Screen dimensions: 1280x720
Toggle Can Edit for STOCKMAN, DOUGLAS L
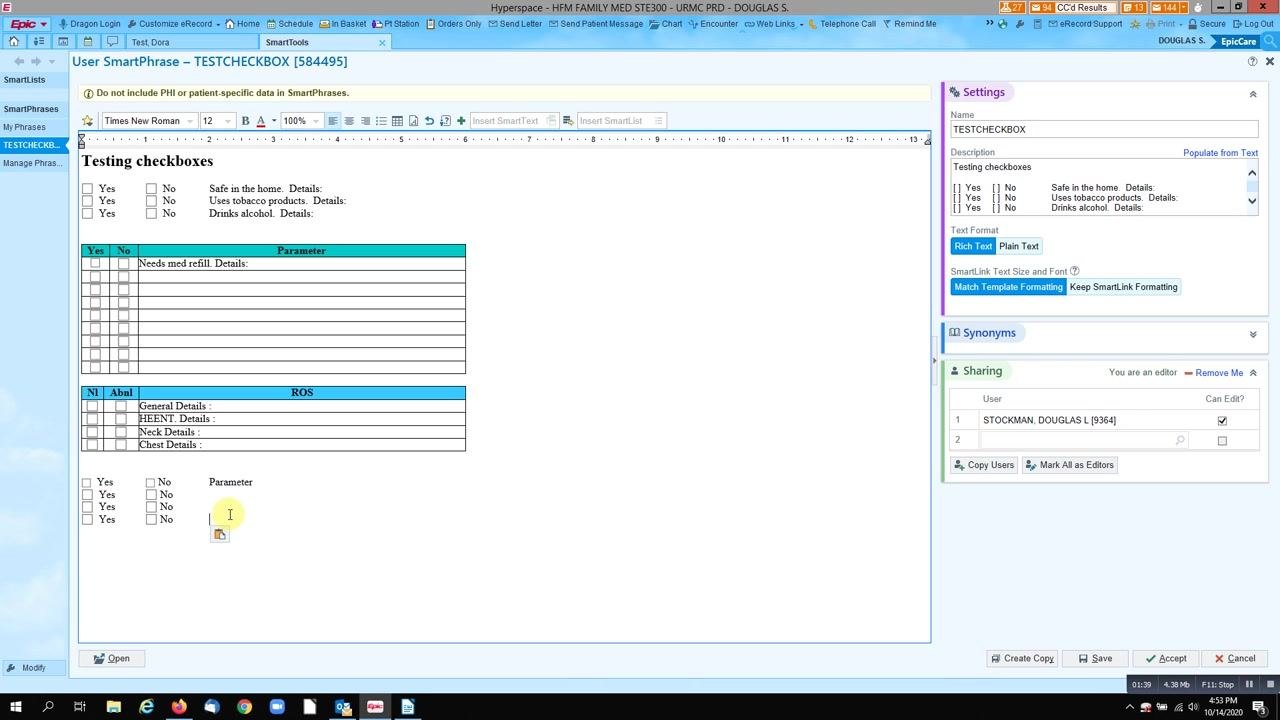click(1222, 421)
